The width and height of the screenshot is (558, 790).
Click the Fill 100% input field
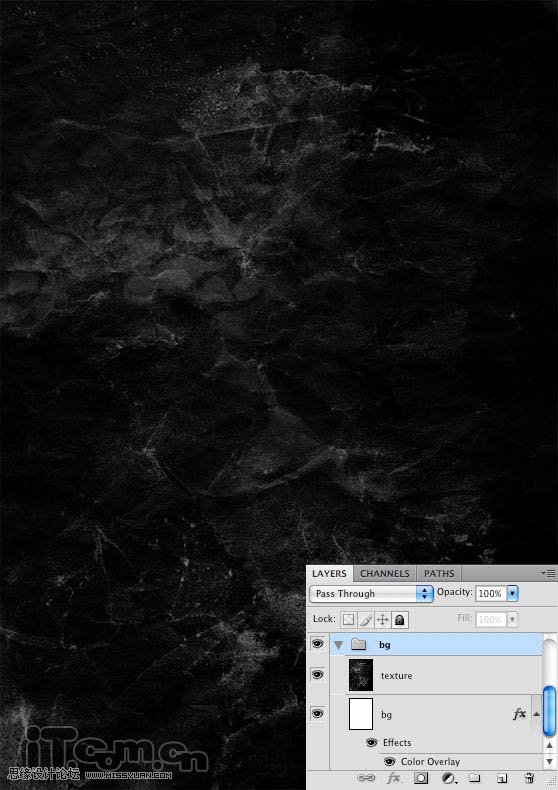(491, 619)
